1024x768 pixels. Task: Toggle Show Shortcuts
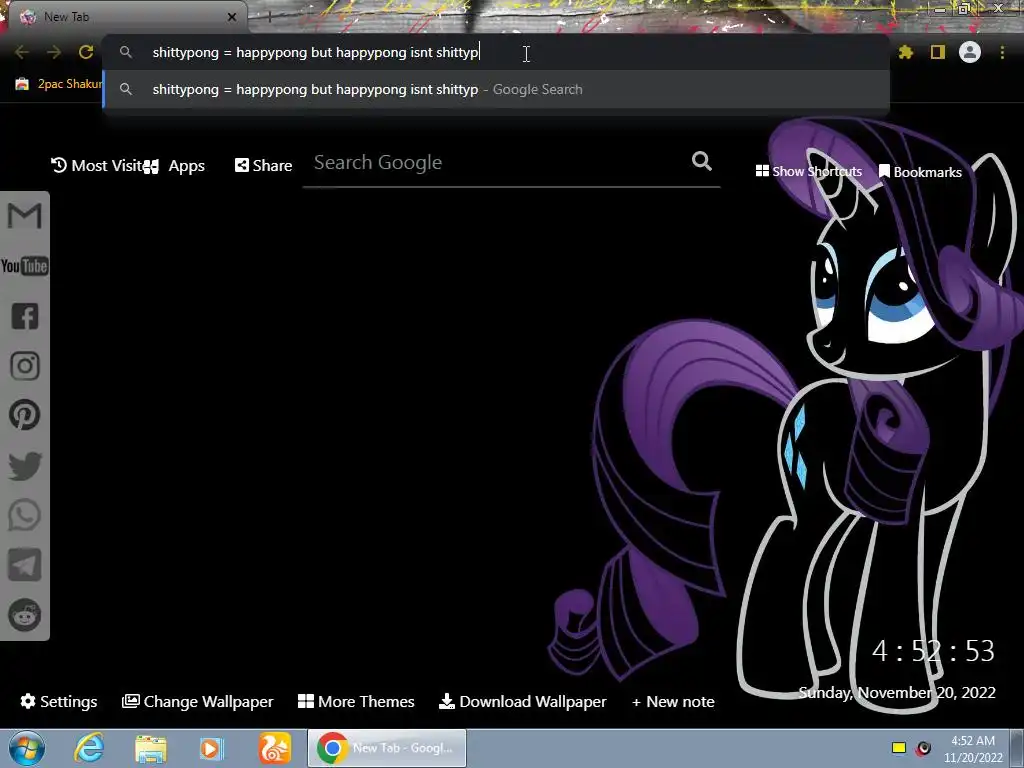[808, 171]
